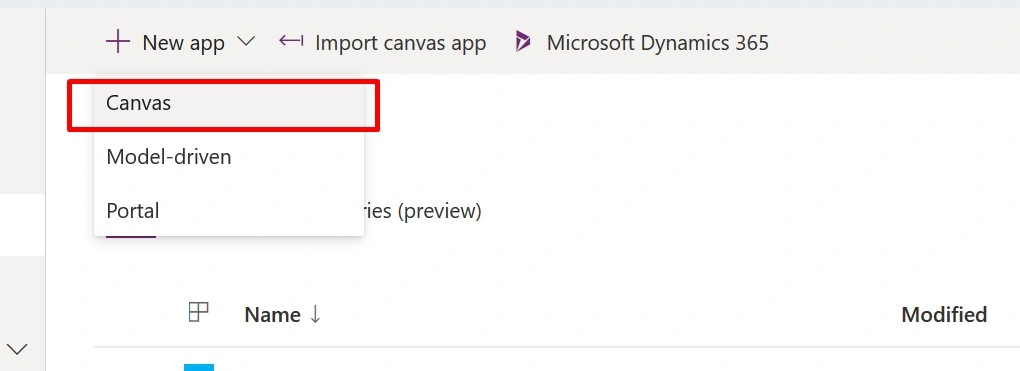Collapse the New app dropdown chevron
1020x371 pixels.
[246, 42]
